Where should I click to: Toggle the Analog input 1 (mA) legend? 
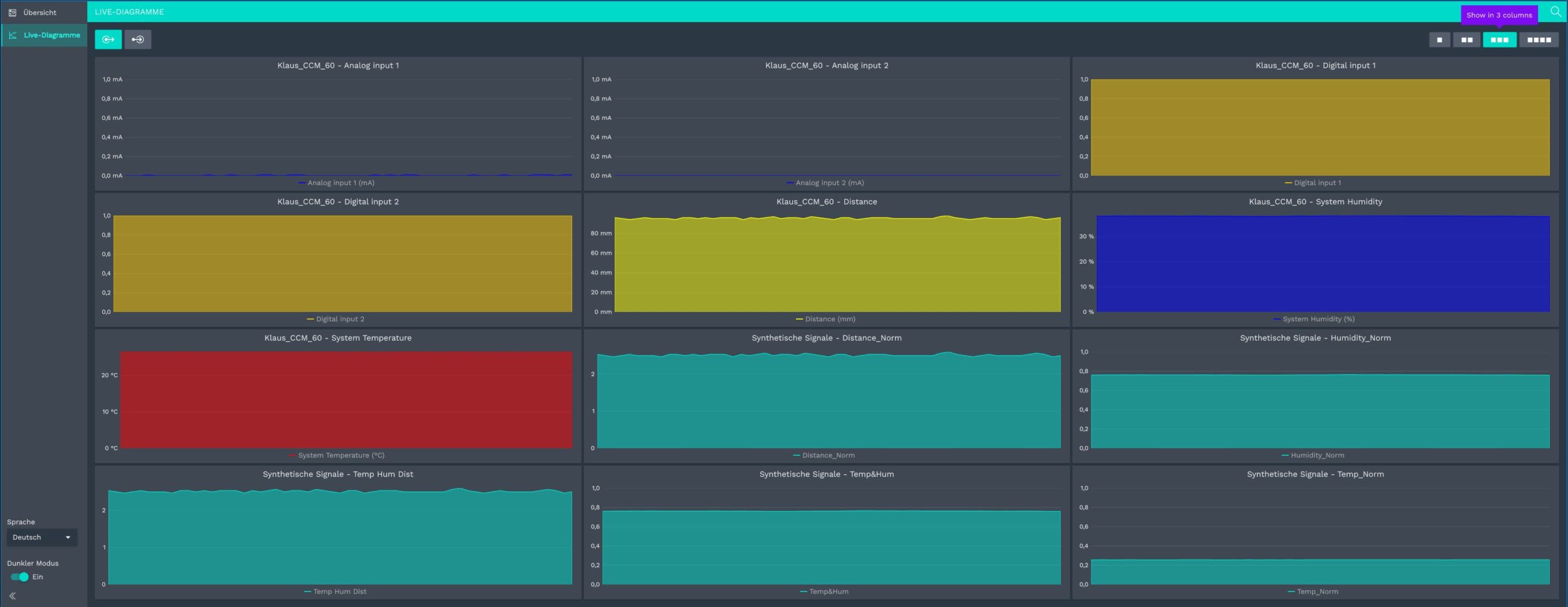click(337, 183)
